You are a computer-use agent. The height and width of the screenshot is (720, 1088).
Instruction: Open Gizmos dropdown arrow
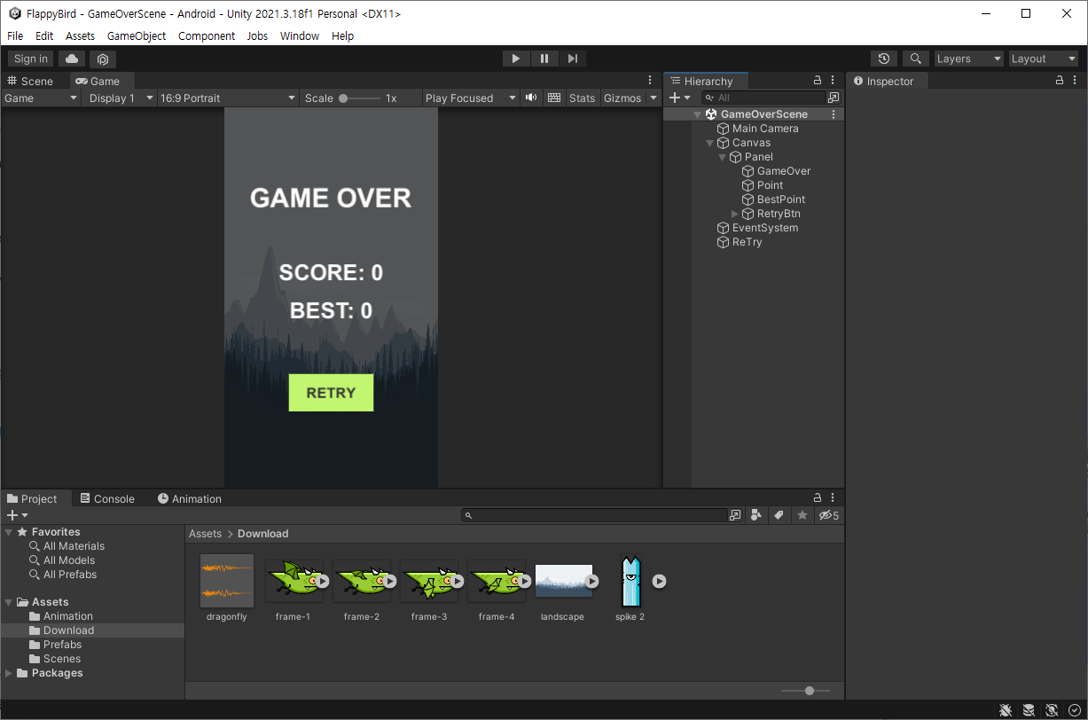click(x=653, y=98)
